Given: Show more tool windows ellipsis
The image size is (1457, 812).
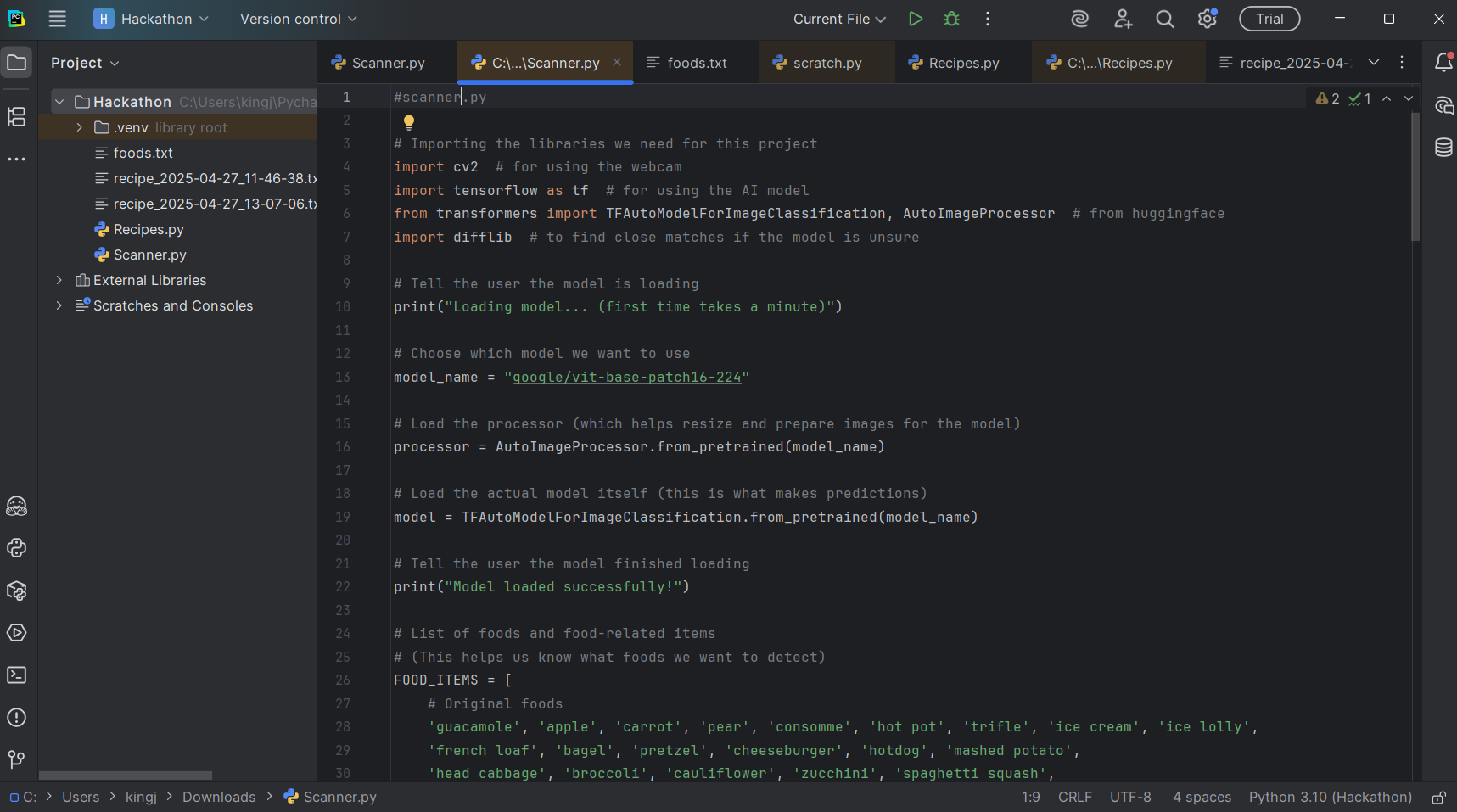Looking at the screenshot, I should pyautogui.click(x=16, y=159).
